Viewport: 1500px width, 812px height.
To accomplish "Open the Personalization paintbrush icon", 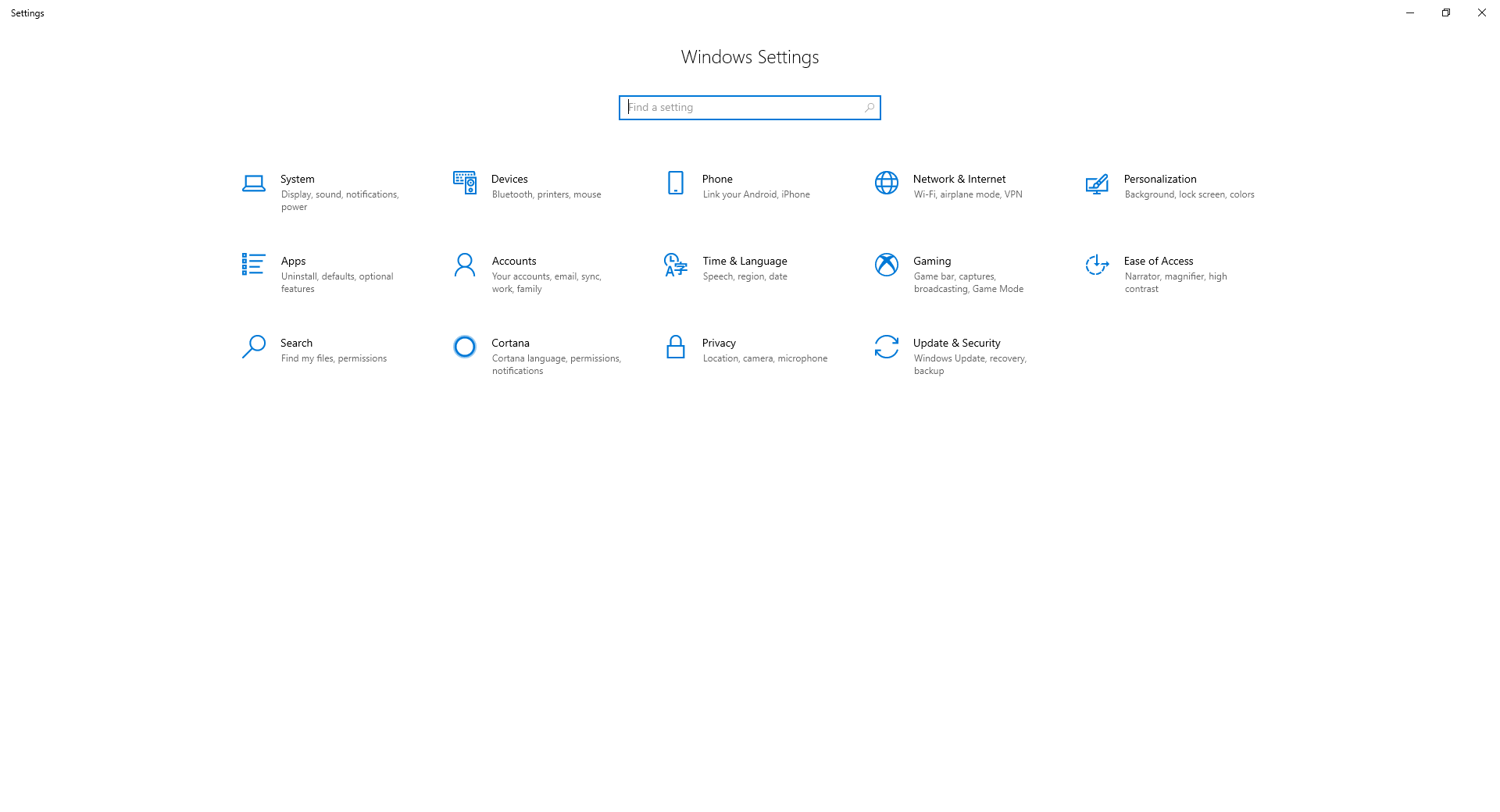I will click(1097, 183).
